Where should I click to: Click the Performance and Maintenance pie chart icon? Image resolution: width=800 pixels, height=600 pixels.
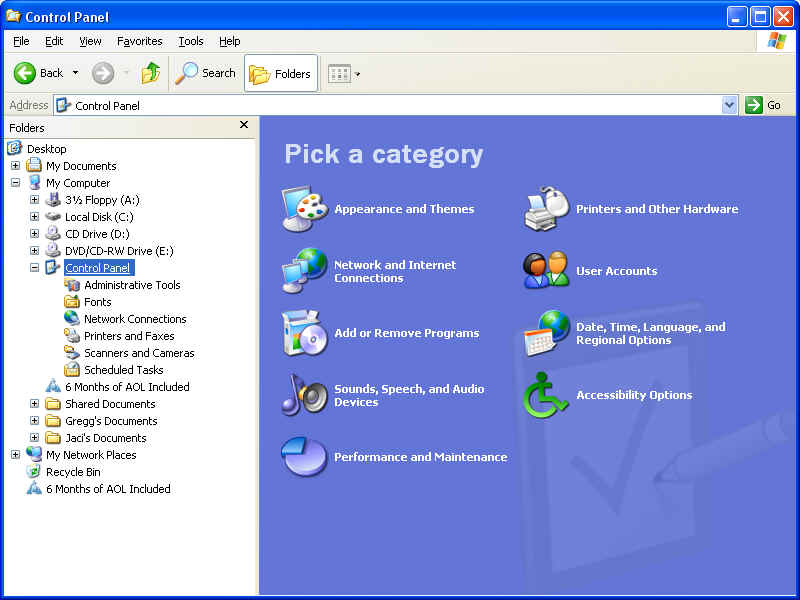tap(304, 457)
